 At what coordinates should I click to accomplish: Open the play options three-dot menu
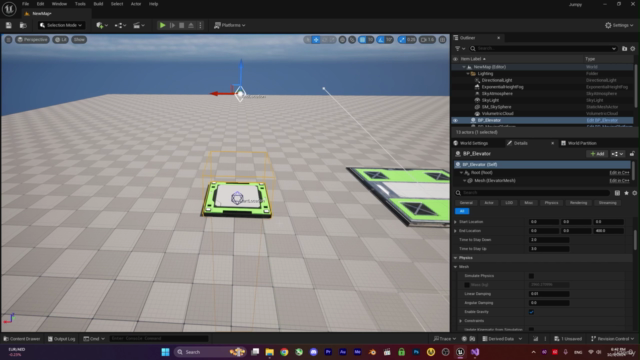pos(200,25)
